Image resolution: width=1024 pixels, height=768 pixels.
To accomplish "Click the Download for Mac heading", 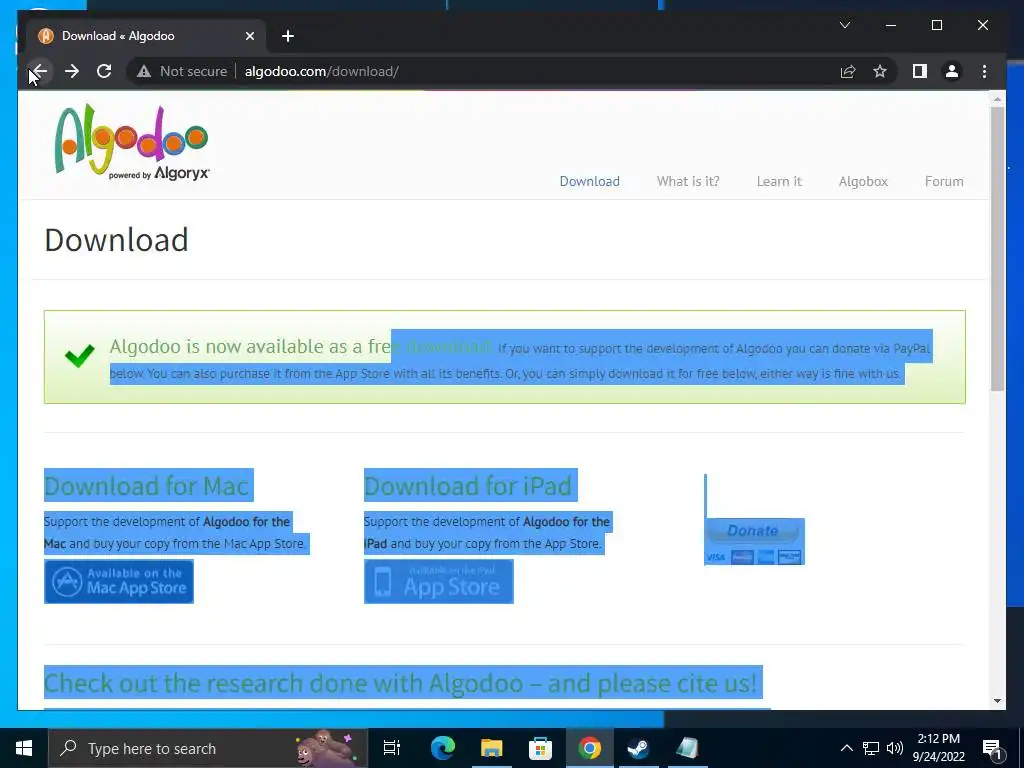I will [x=147, y=486].
